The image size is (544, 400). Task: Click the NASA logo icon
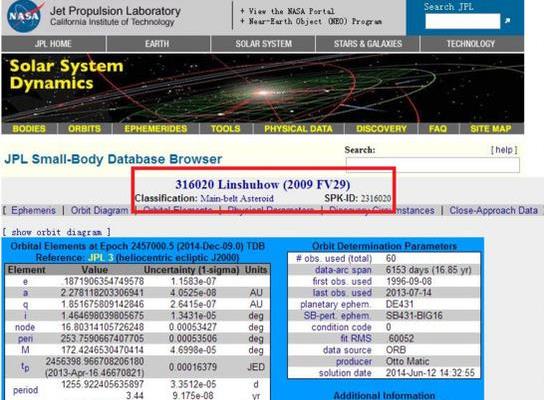(25, 16)
